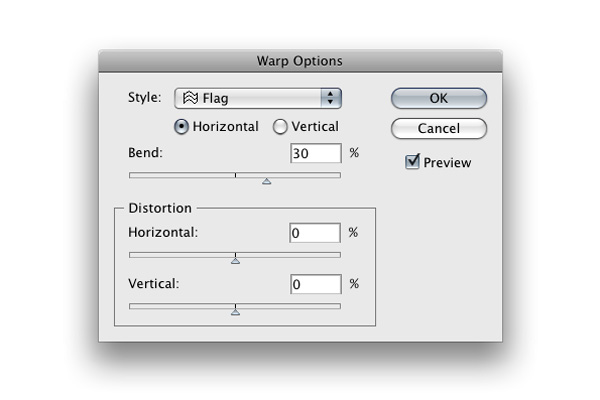Click the flag icon in the Style box
The image size is (600, 400).
click(x=189, y=98)
